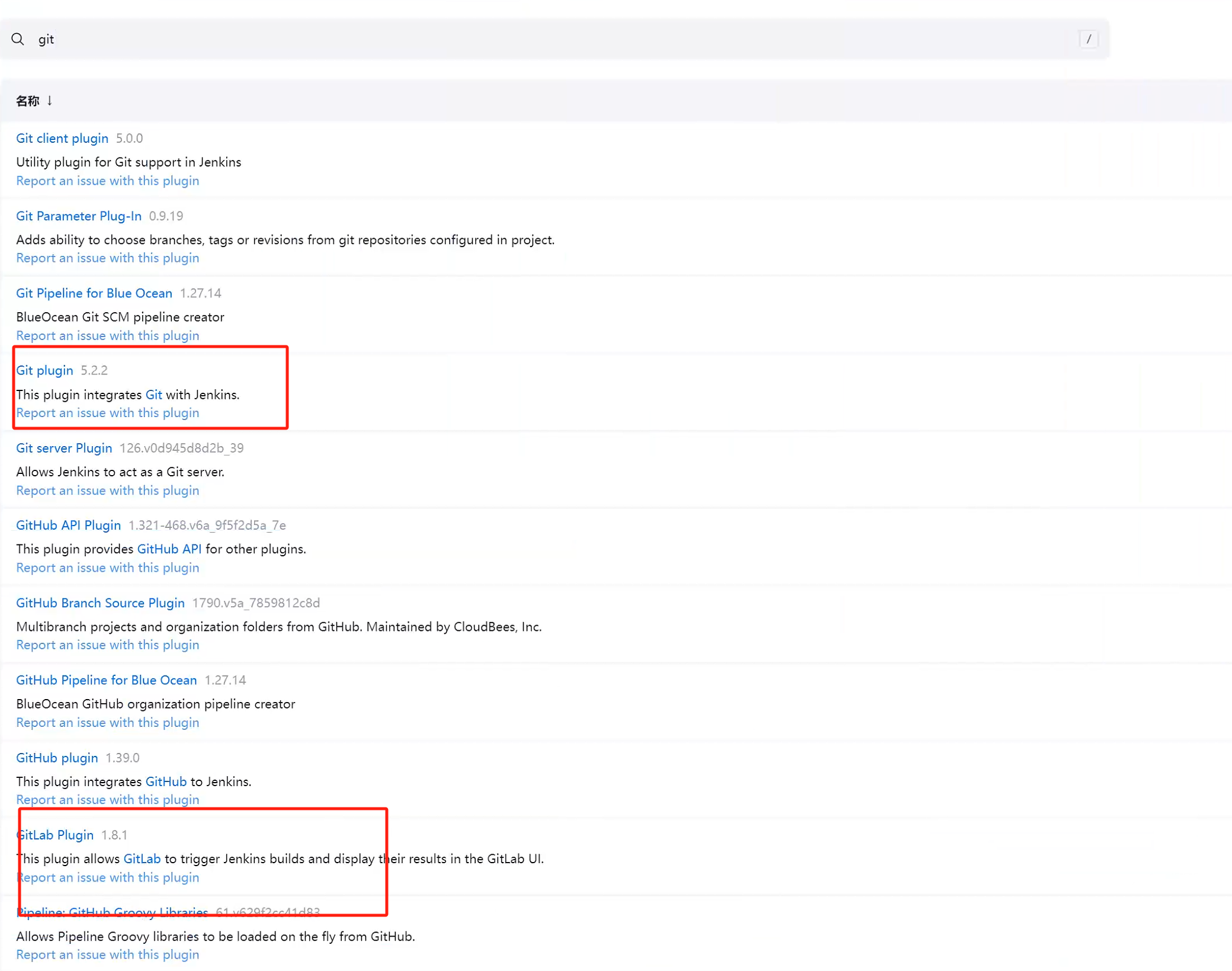
Task: Report issue for GitLab Plugin
Action: pyautogui.click(x=107, y=877)
